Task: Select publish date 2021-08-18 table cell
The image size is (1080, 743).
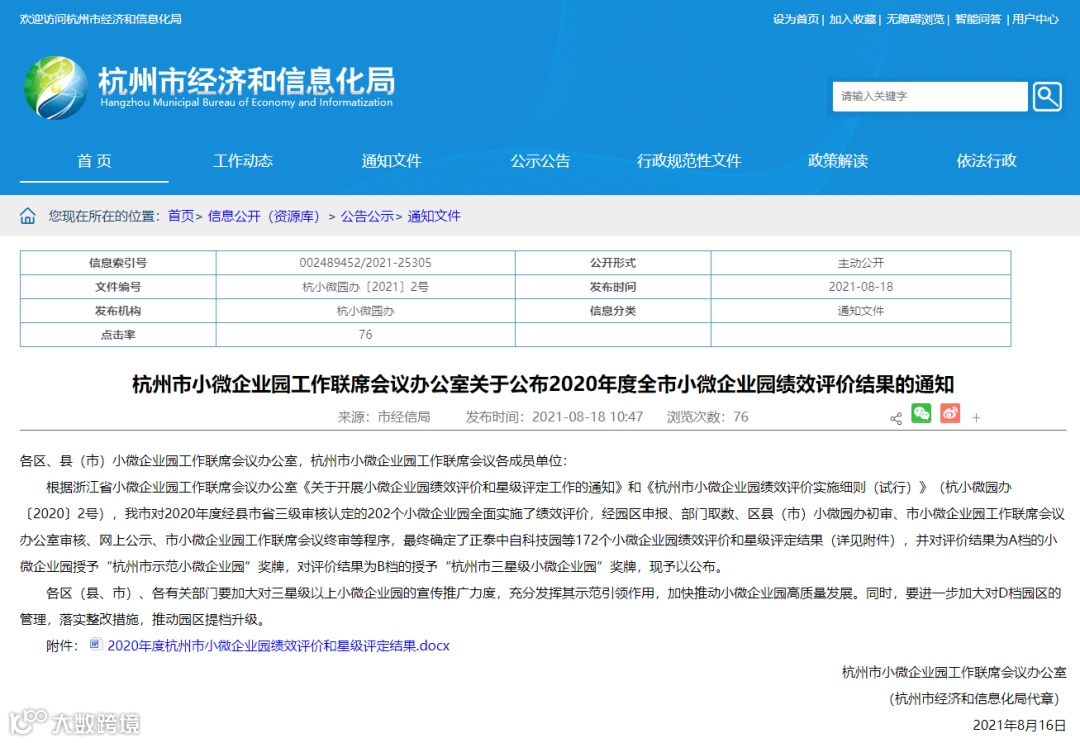Action: click(x=860, y=286)
